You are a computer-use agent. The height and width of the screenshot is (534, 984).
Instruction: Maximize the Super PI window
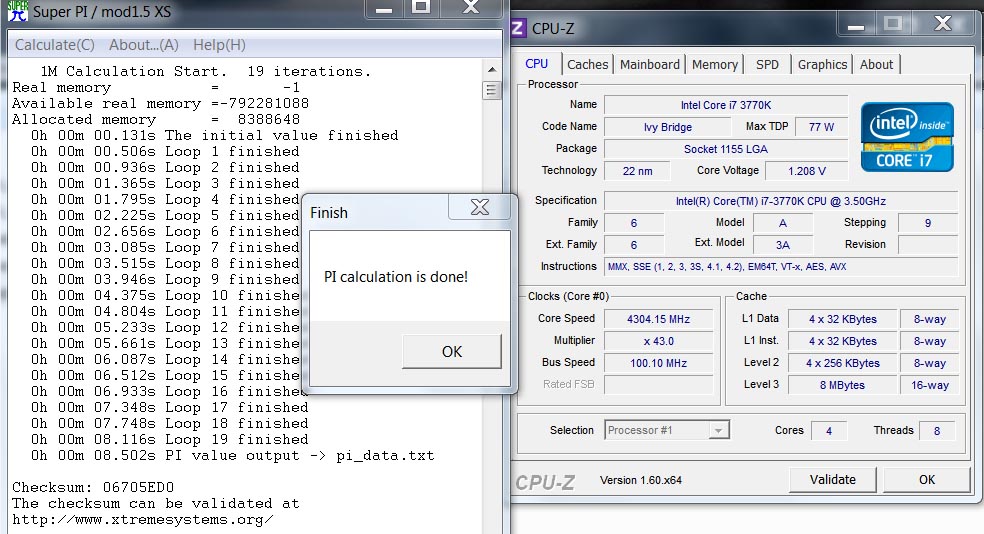pyautogui.click(x=421, y=8)
